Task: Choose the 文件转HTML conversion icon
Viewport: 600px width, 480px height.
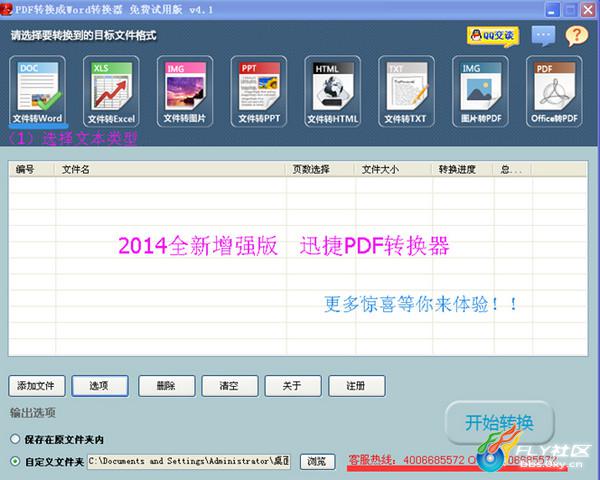Action: (333, 91)
